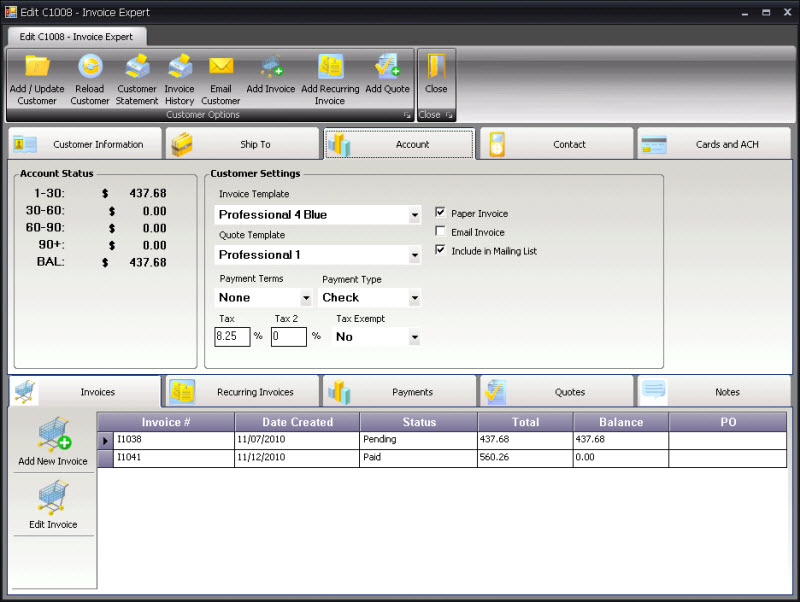Click the Email Customer envelope icon
Screen dimensions: 800x602
221,66
